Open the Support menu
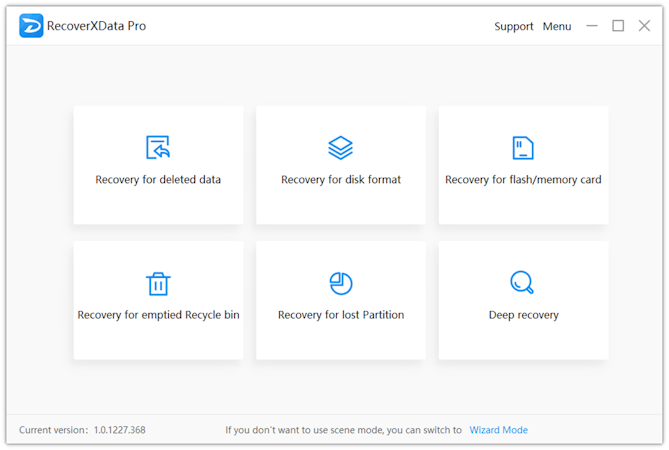The height and width of the screenshot is (450, 669). tap(514, 26)
